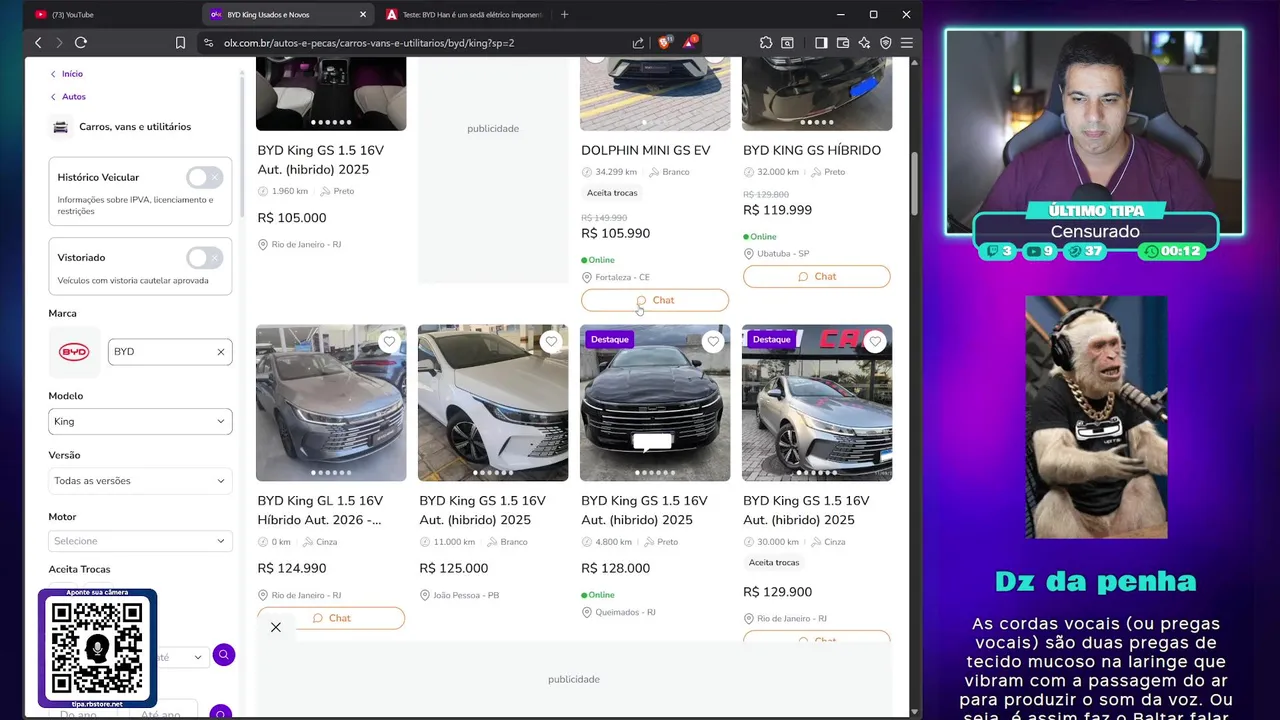The image size is (1280, 720).
Task: Open the BYD King GS R$ 105.000 listing title
Action: (x=321, y=160)
